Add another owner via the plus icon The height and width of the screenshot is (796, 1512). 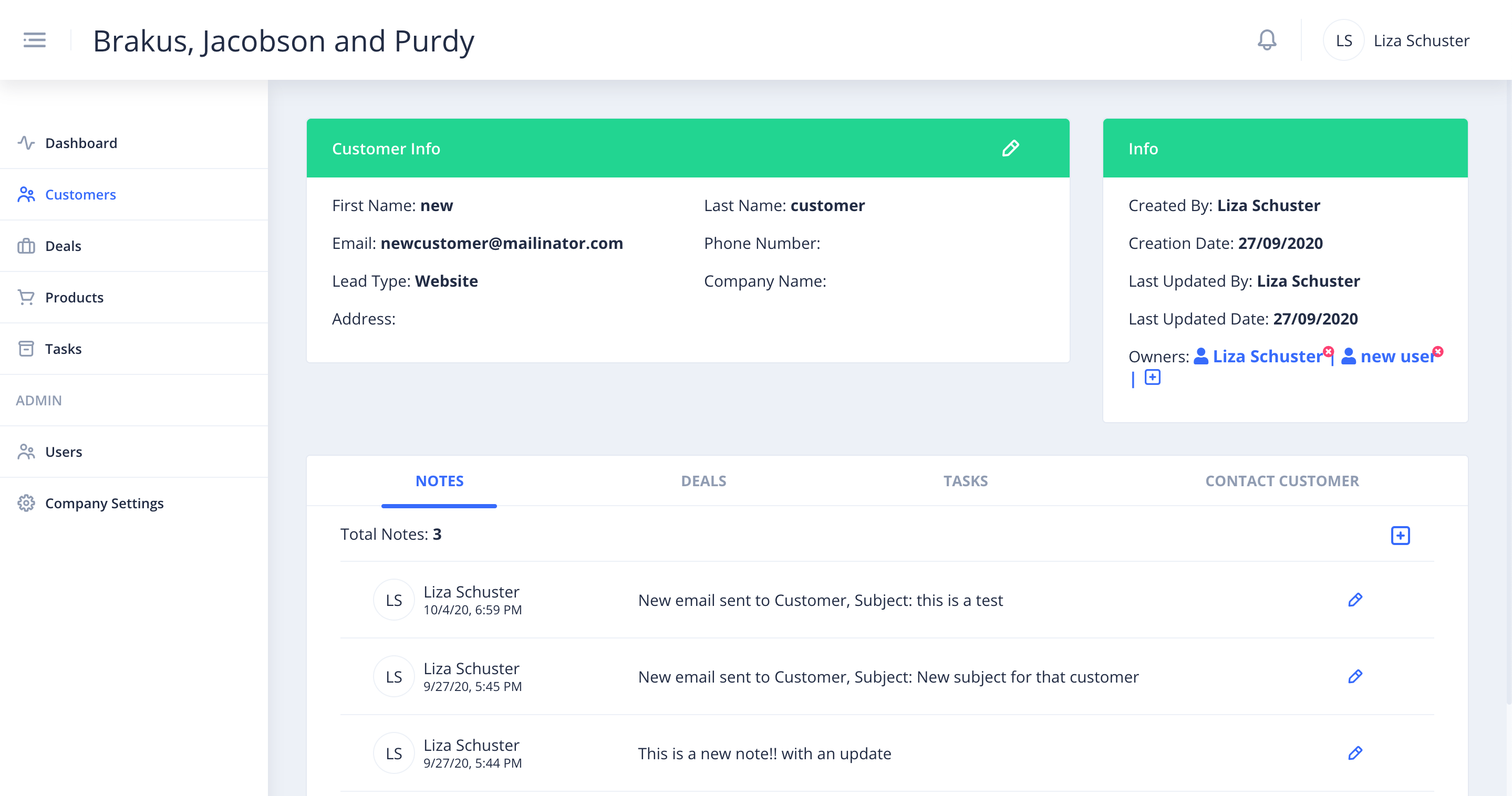point(1153,377)
